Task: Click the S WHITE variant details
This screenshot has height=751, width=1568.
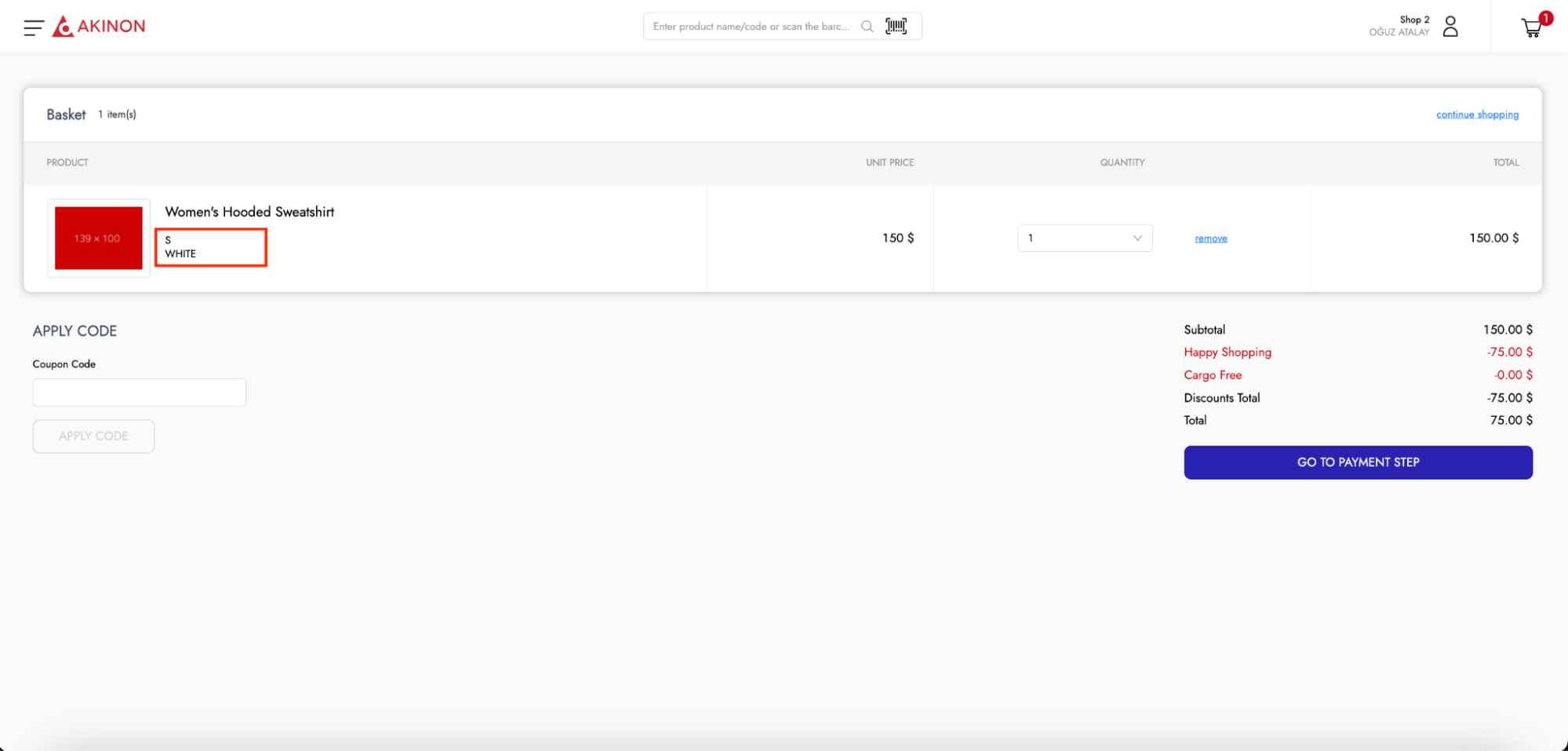Action: (211, 247)
